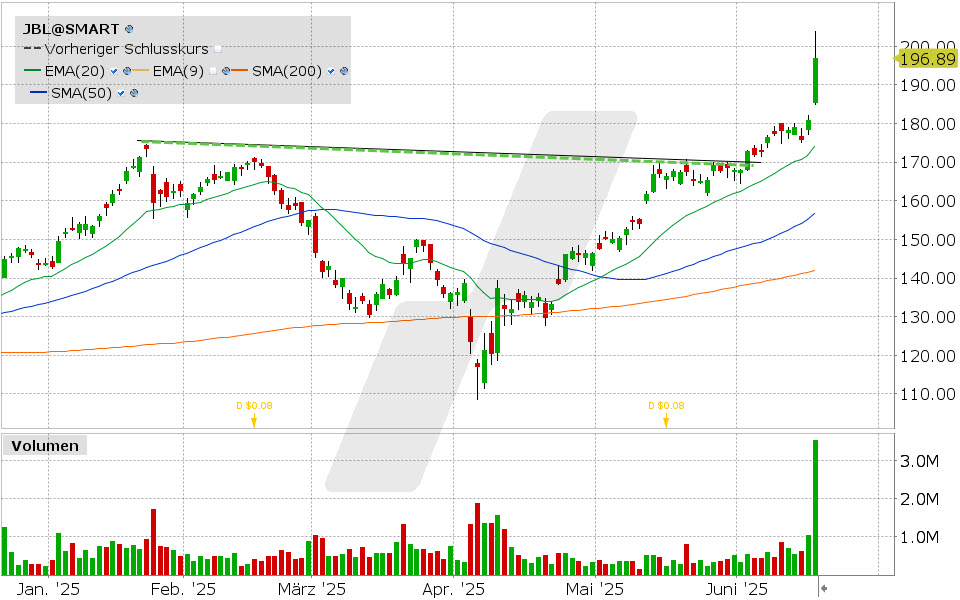The height and width of the screenshot is (600, 960).
Task: Click the Volumen panel label
Action: [45, 446]
